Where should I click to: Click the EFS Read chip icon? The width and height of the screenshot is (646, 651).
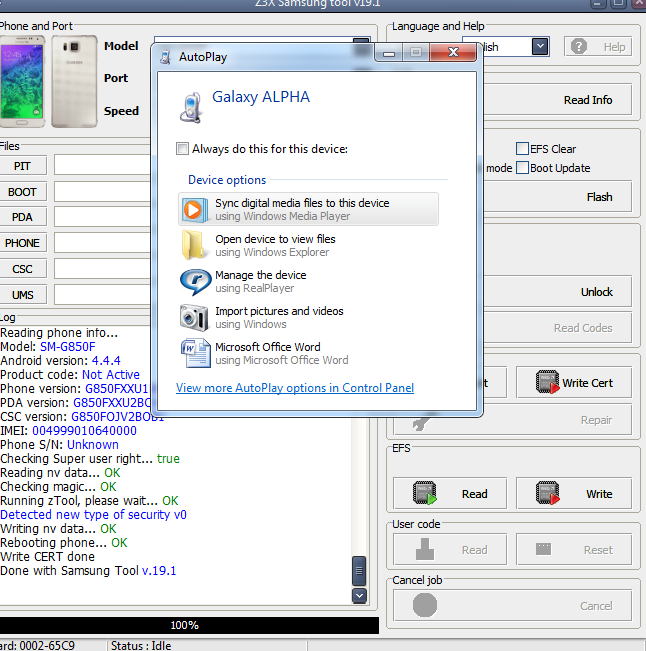(x=424, y=493)
